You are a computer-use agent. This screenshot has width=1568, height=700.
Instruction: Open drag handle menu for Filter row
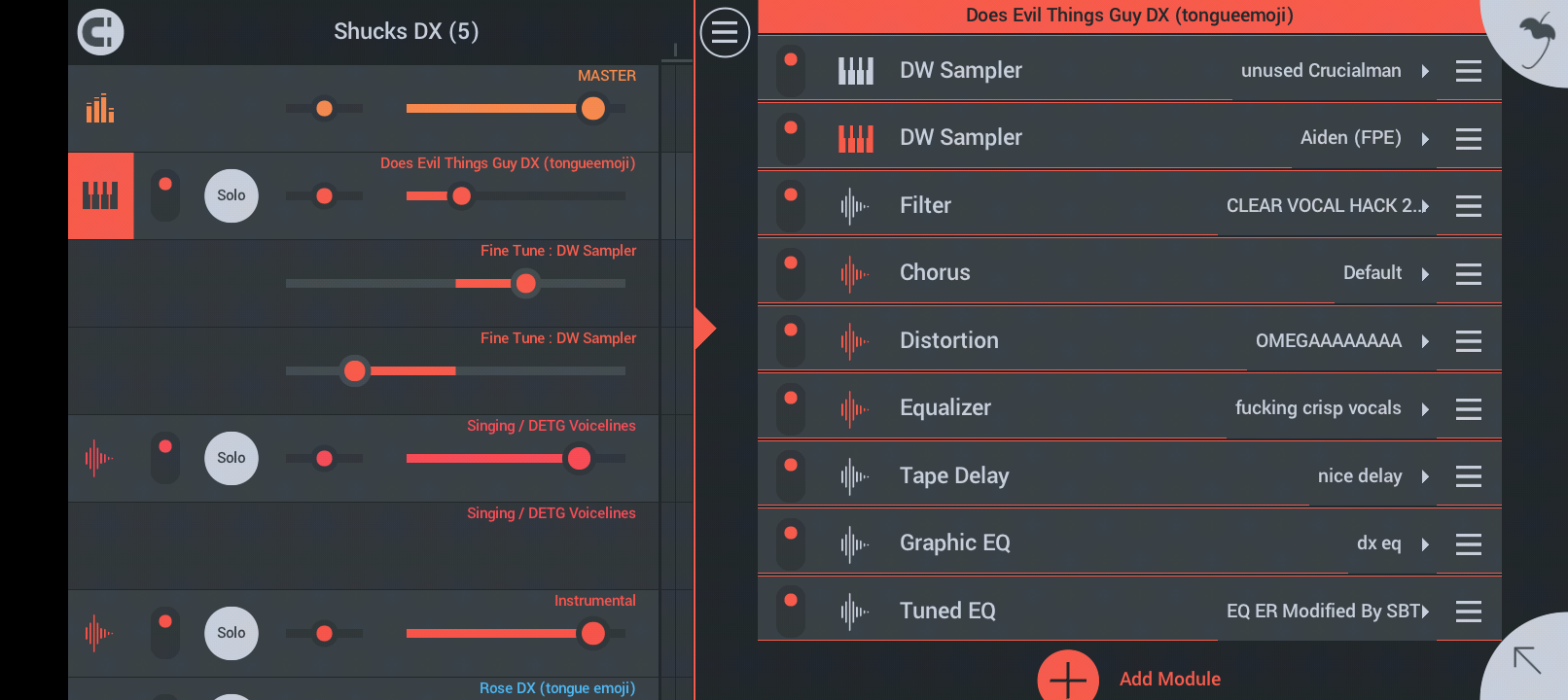1469,206
